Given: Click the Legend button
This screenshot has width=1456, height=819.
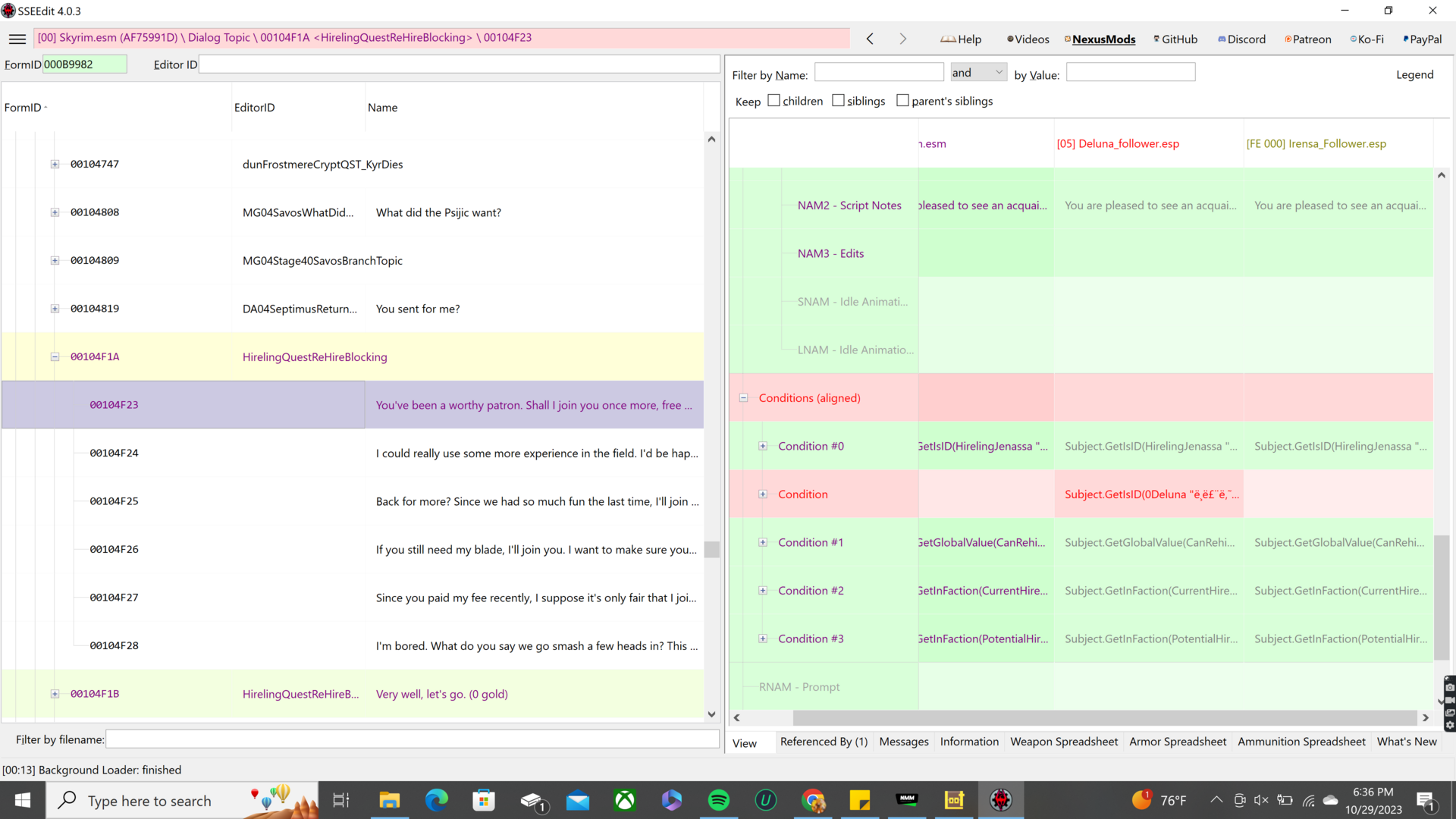Looking at the screenshot, I should (1414, 74).
